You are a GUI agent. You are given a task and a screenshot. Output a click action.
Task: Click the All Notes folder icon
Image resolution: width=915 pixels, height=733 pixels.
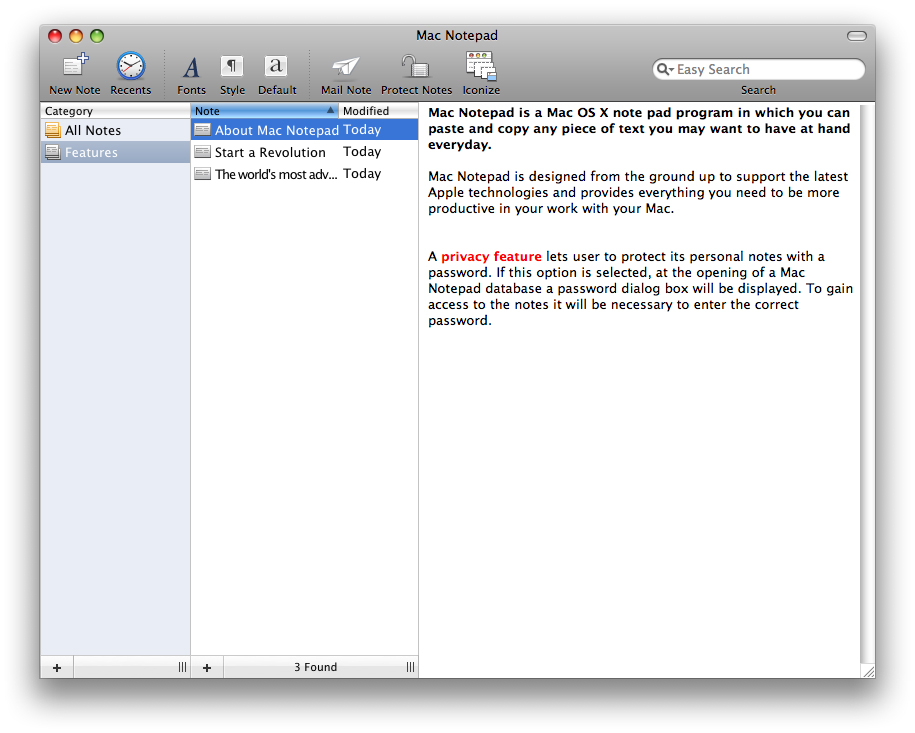coord(53,130)
